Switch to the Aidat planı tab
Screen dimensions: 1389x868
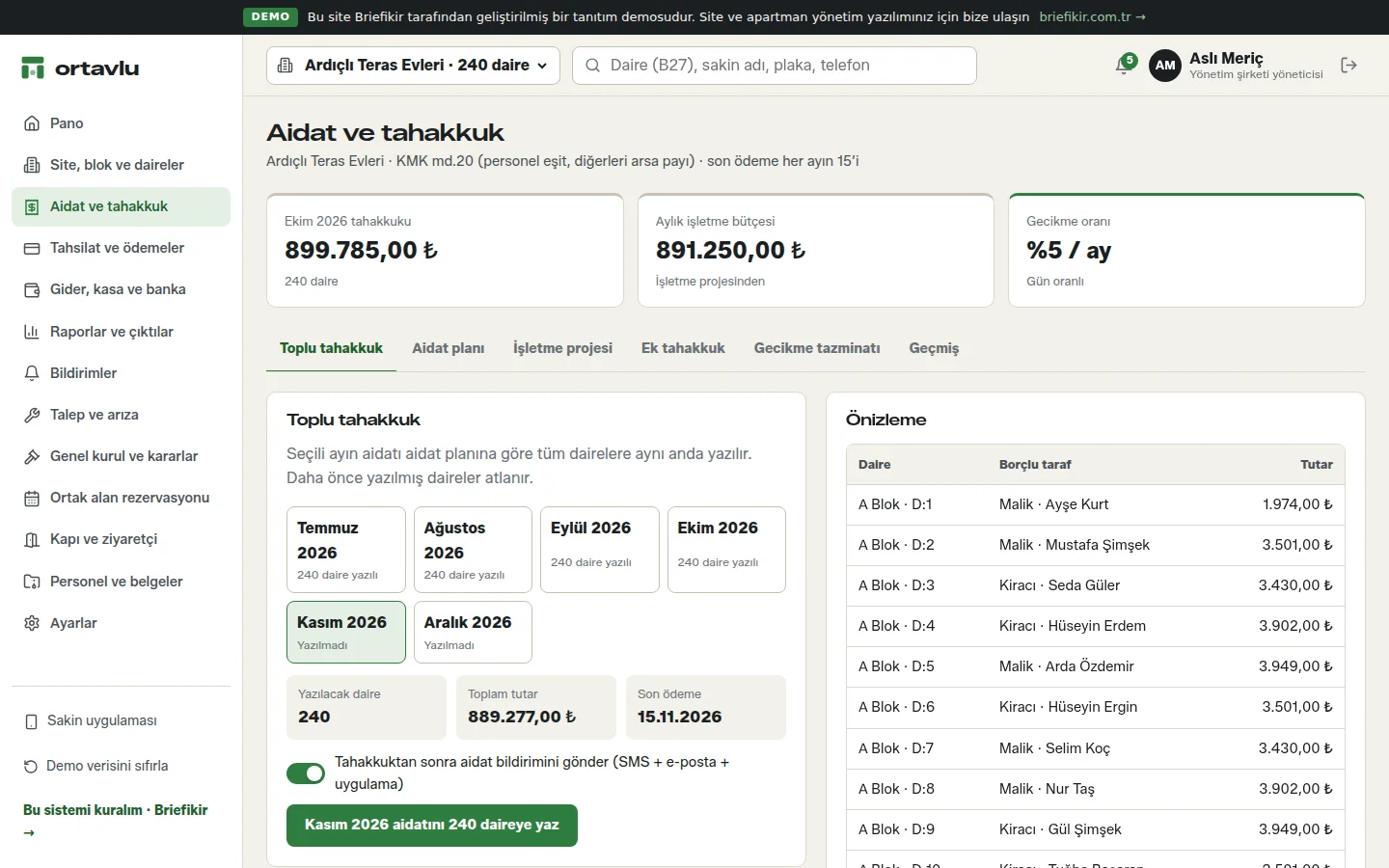(449, 348)
